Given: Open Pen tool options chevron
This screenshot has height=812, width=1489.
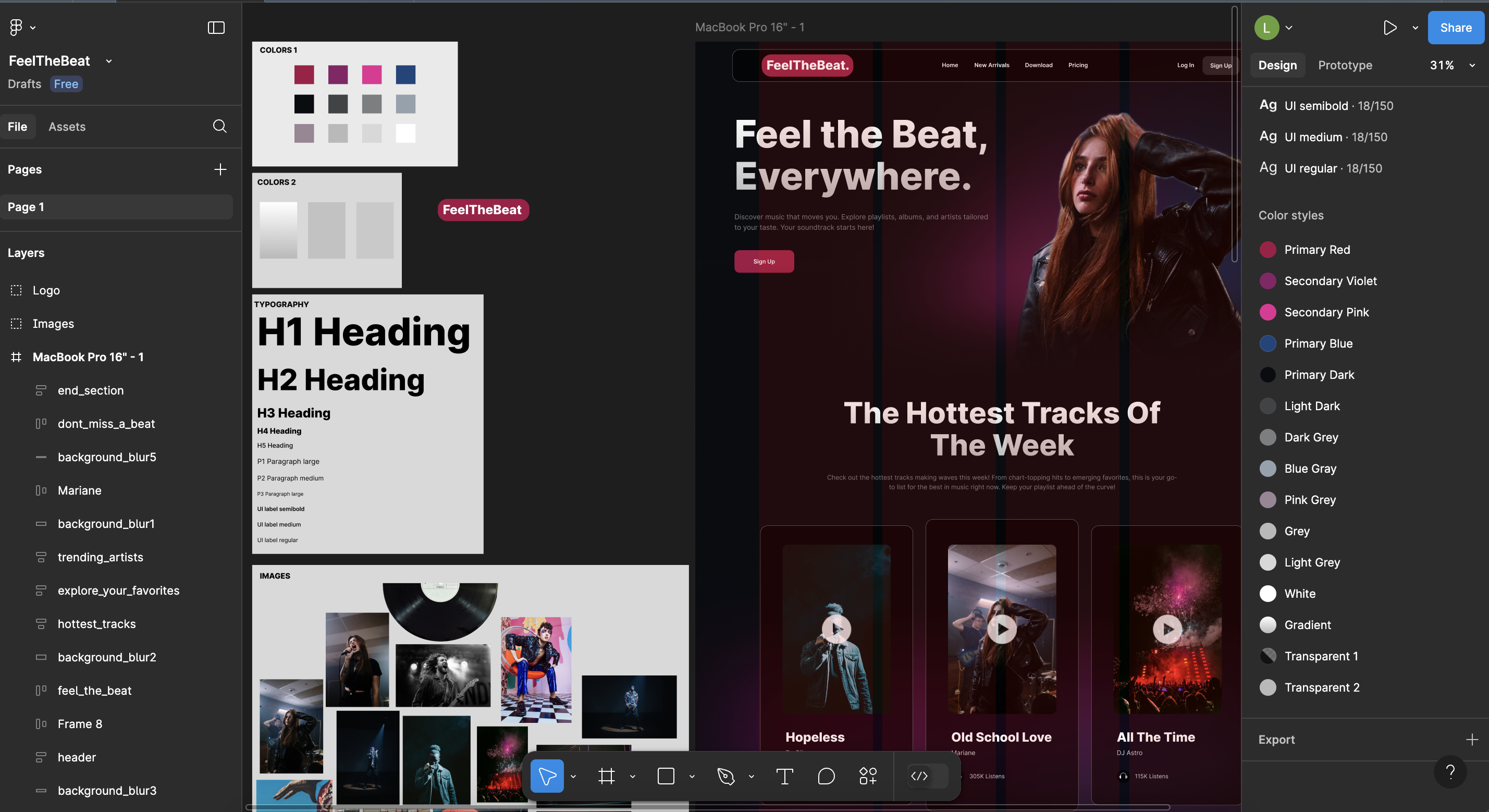Looking at the screenshot, I should click(x=752, y=776).
